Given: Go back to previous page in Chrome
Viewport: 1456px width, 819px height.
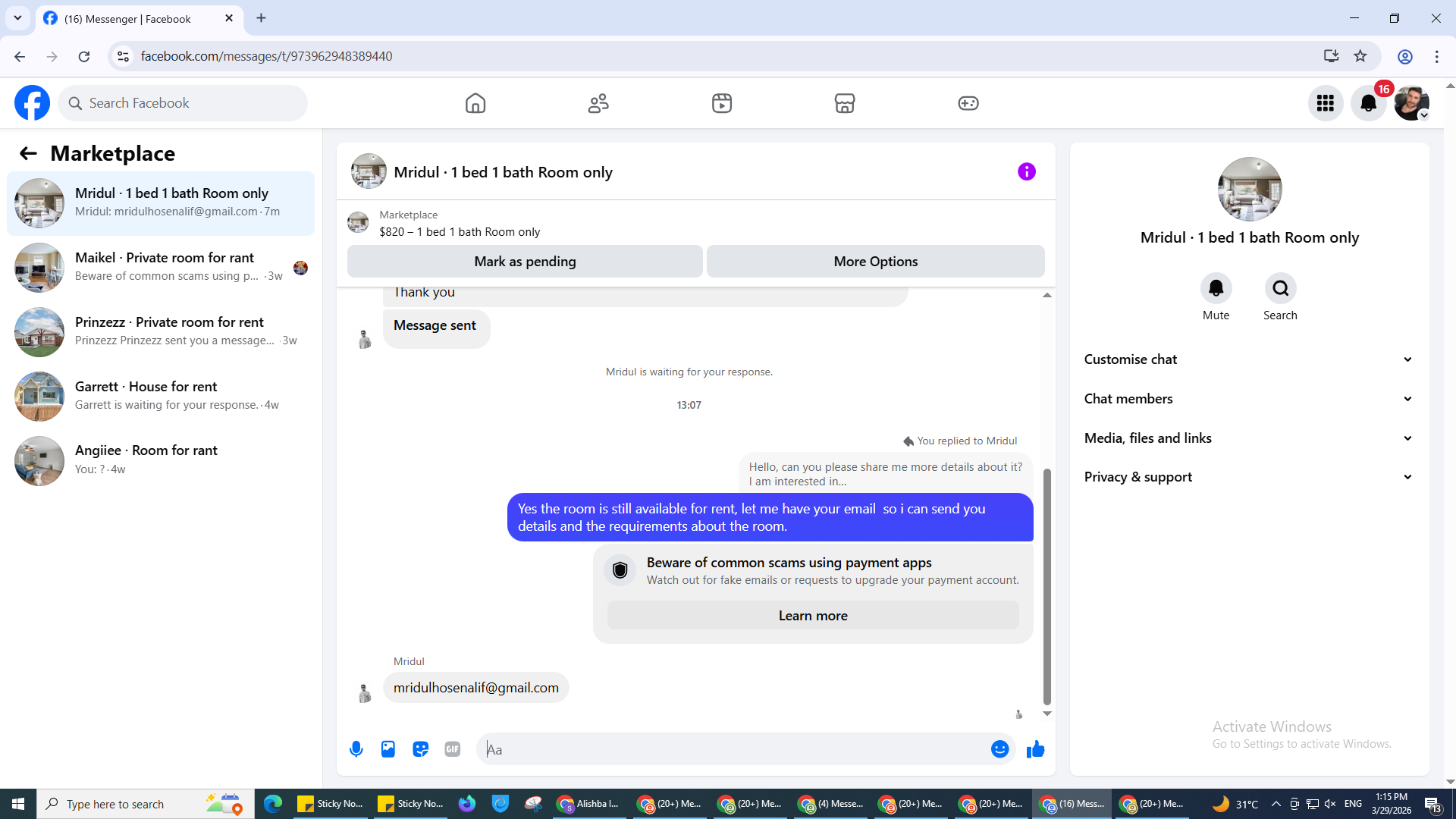Looking at the screenshot, I should [20, 56].
